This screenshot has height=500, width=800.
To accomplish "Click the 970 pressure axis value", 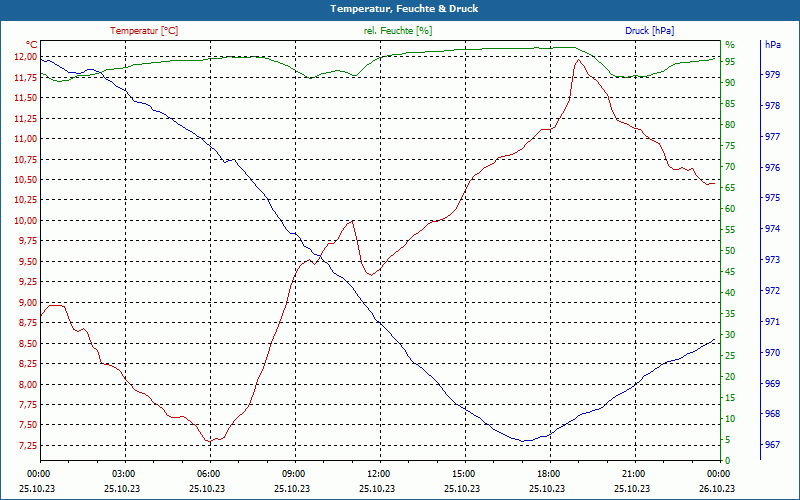I will [773, 352].
